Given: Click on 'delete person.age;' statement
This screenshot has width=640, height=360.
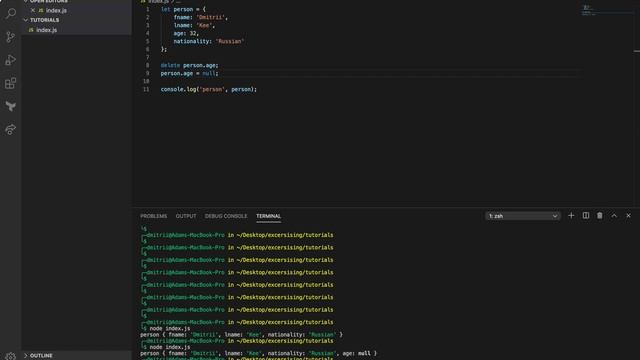Looking at the screenshot, I should (189, 65).
